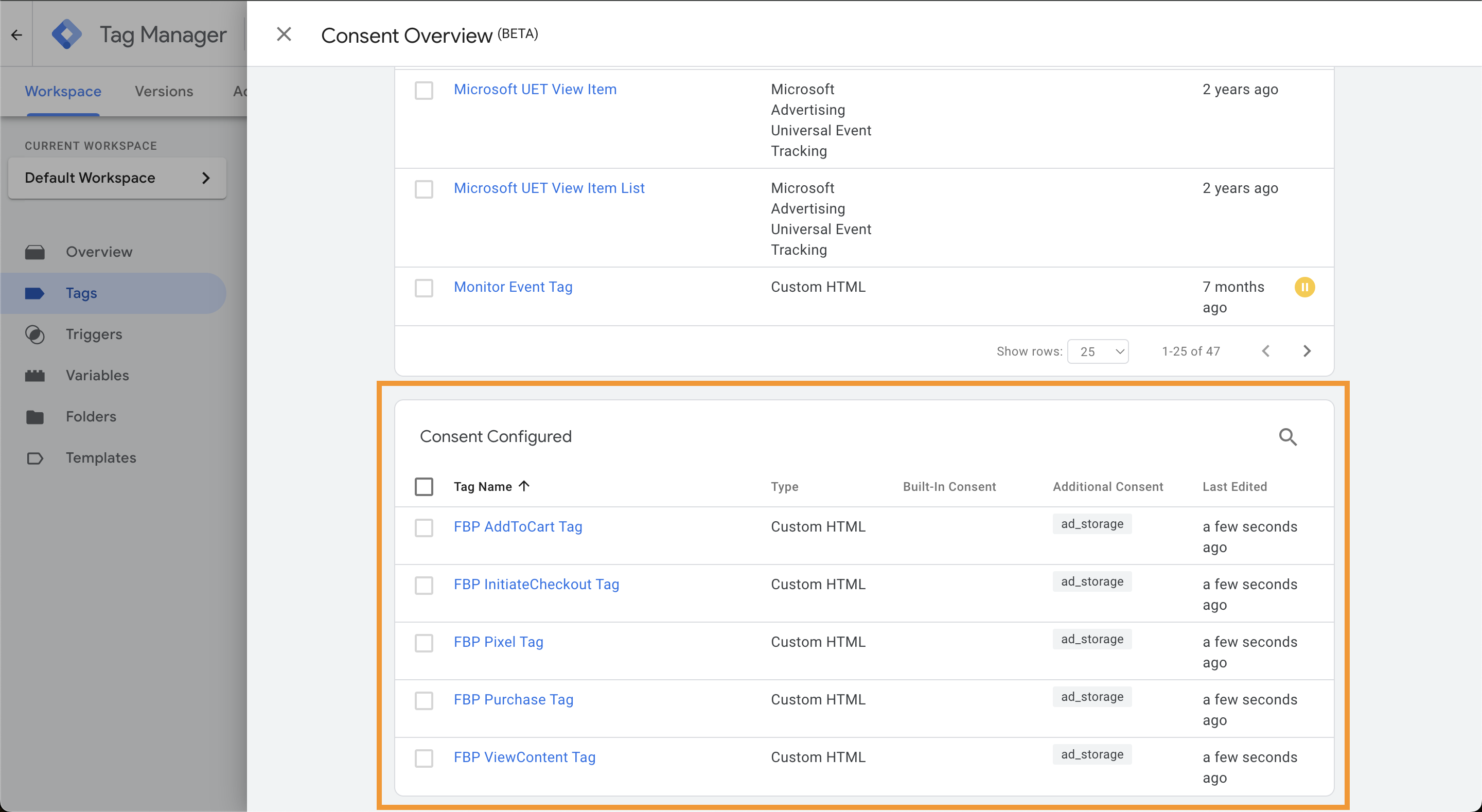Open the FBP Pixel Tag link

click(x=498, y=642)
